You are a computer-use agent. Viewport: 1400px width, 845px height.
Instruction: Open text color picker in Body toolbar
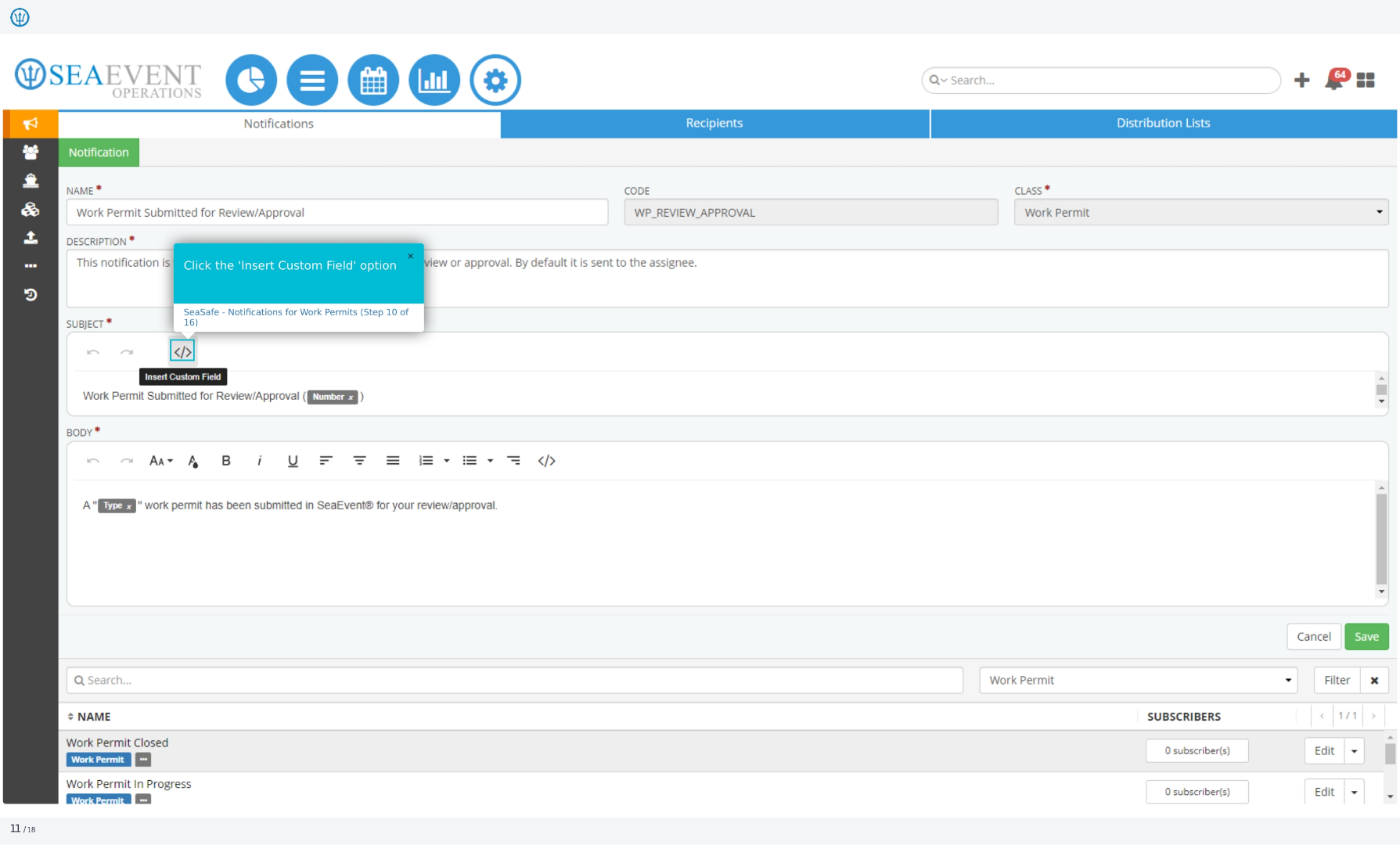point(193,462)
